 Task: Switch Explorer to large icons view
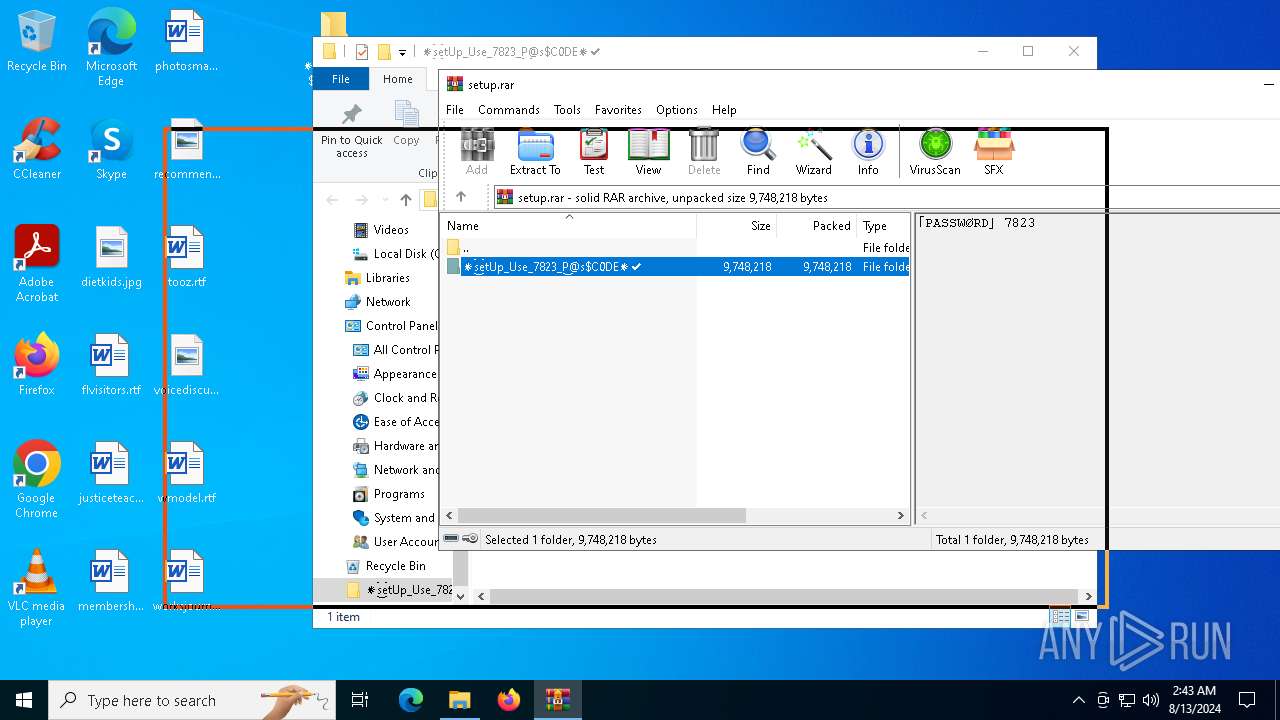[1082, 617]
